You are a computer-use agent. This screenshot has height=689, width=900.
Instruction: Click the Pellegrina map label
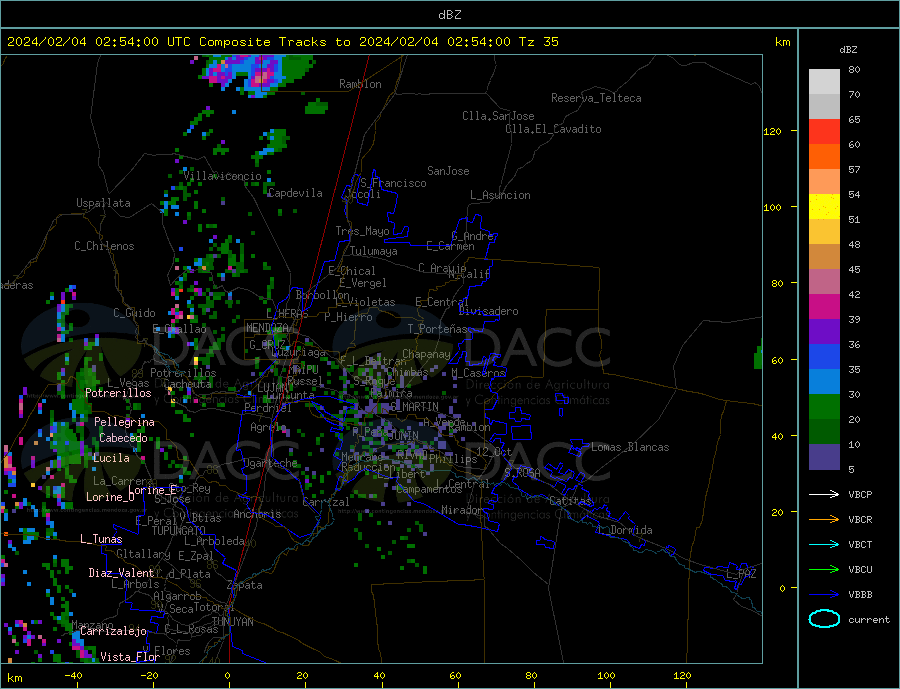click(x=125, y=422)
